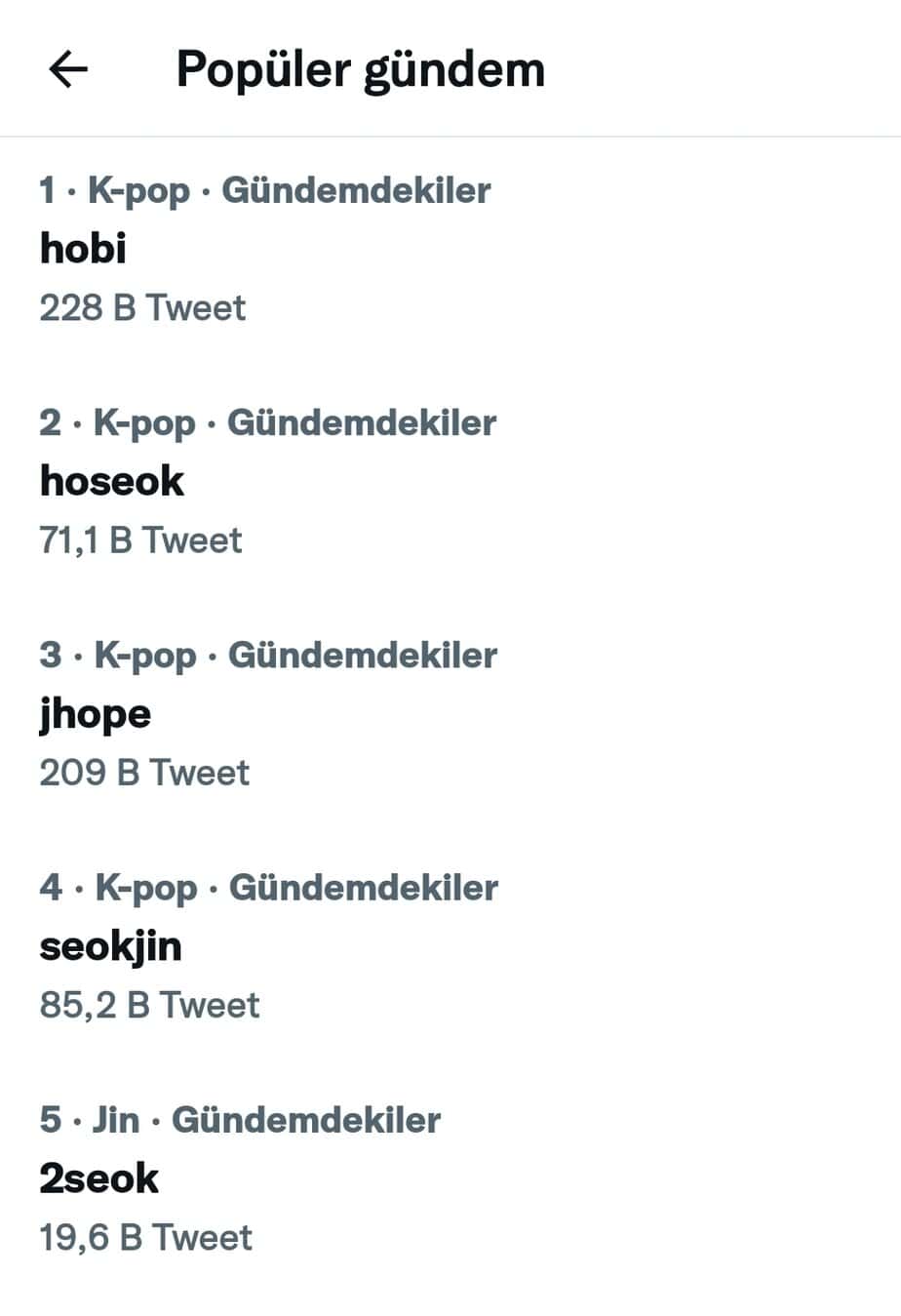Click the 71,1 B Tweet count
This screenshot has height=1316, width=901.
point(140,540)
